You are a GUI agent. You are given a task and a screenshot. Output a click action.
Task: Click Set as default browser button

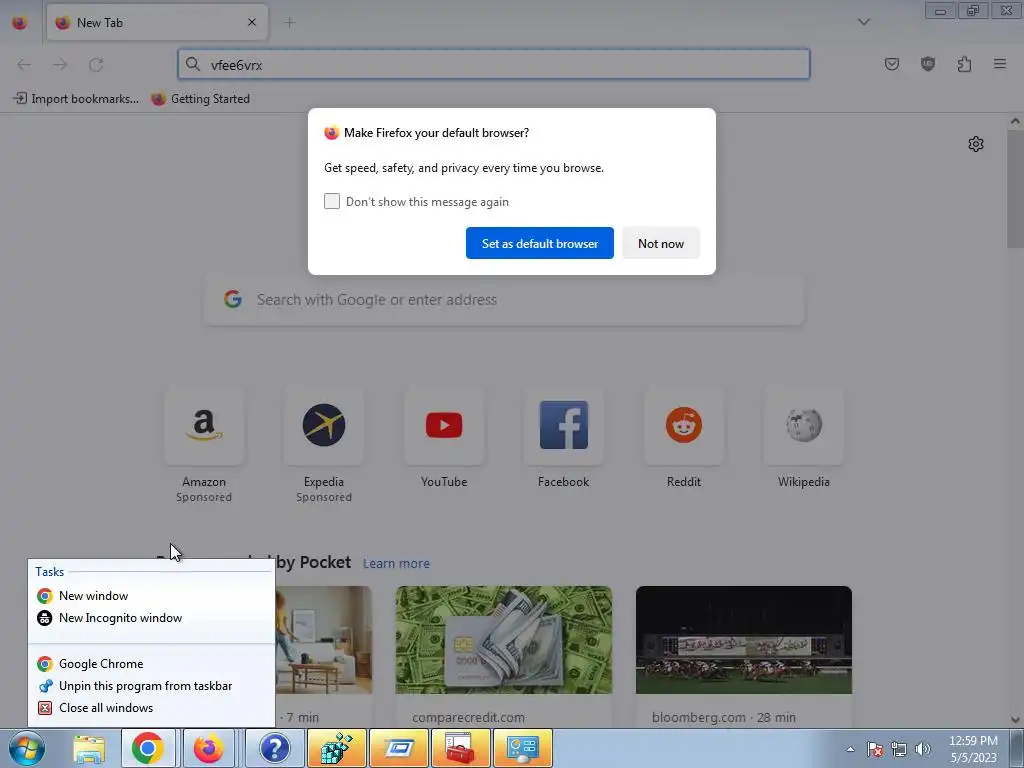coord(539,243)
